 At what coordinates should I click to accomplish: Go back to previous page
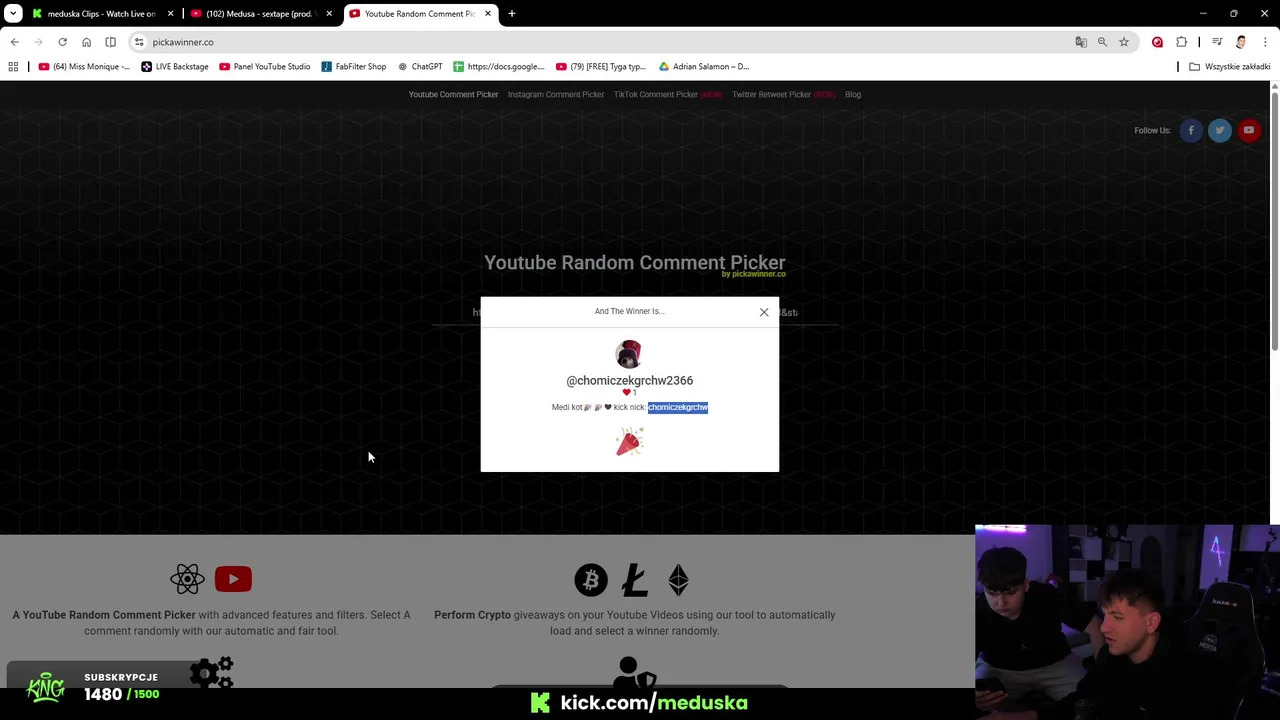(x=14, y=42)
